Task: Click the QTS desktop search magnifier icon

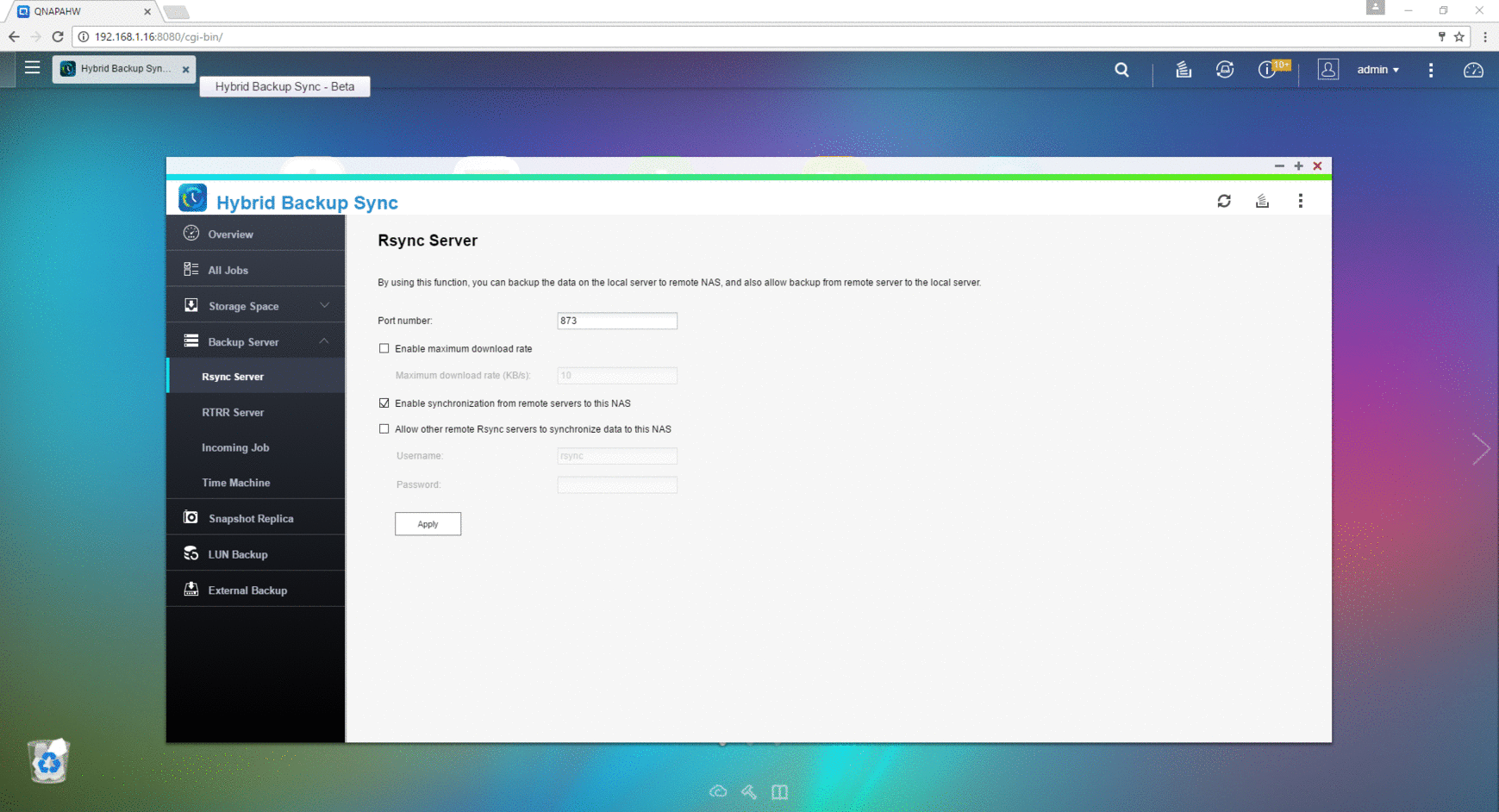Action: 1121,70
